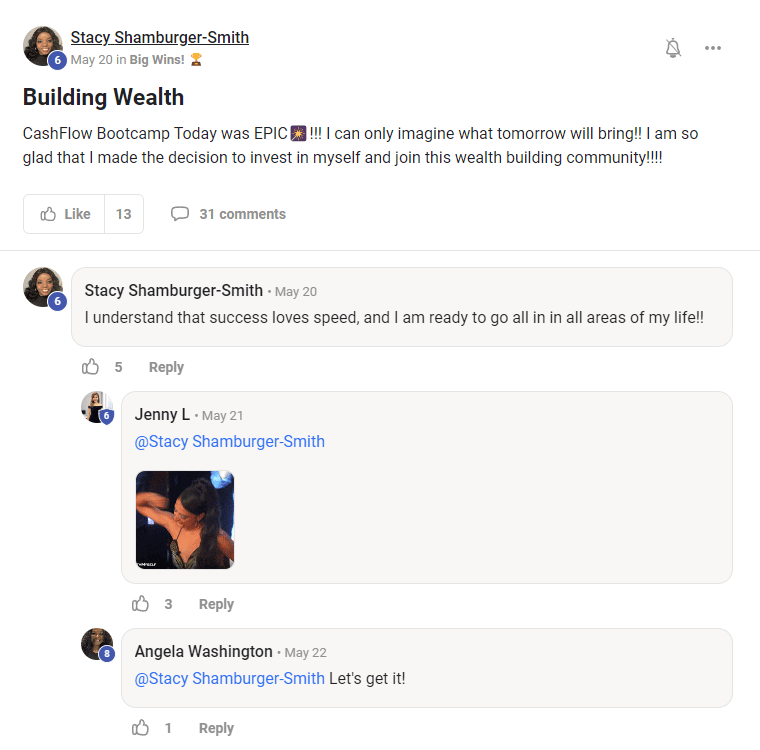Open the three-dot post options menu
The height and width of the screenshot is (750, 760).
tap(713, 48)
